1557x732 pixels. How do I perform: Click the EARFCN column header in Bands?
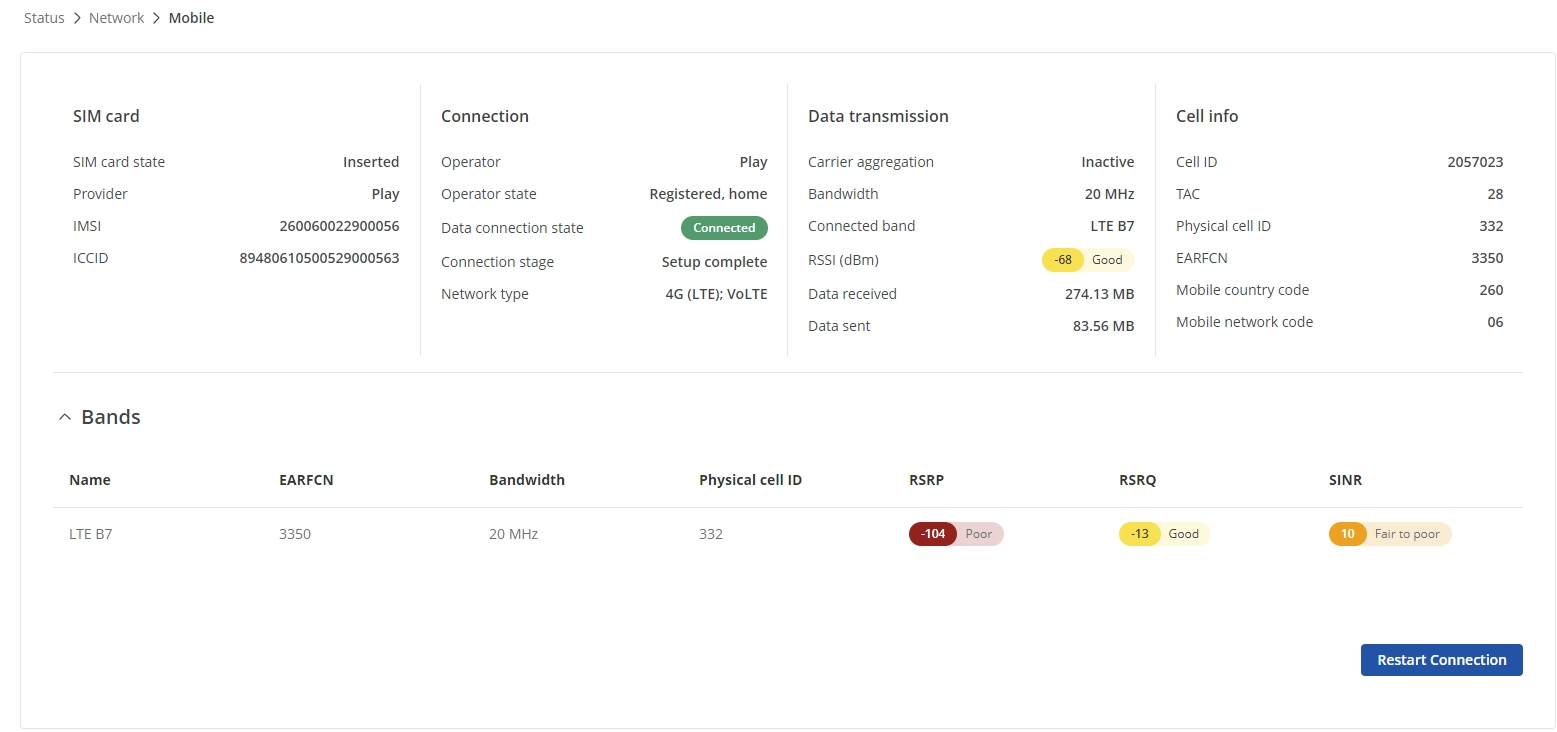[306, 480]
